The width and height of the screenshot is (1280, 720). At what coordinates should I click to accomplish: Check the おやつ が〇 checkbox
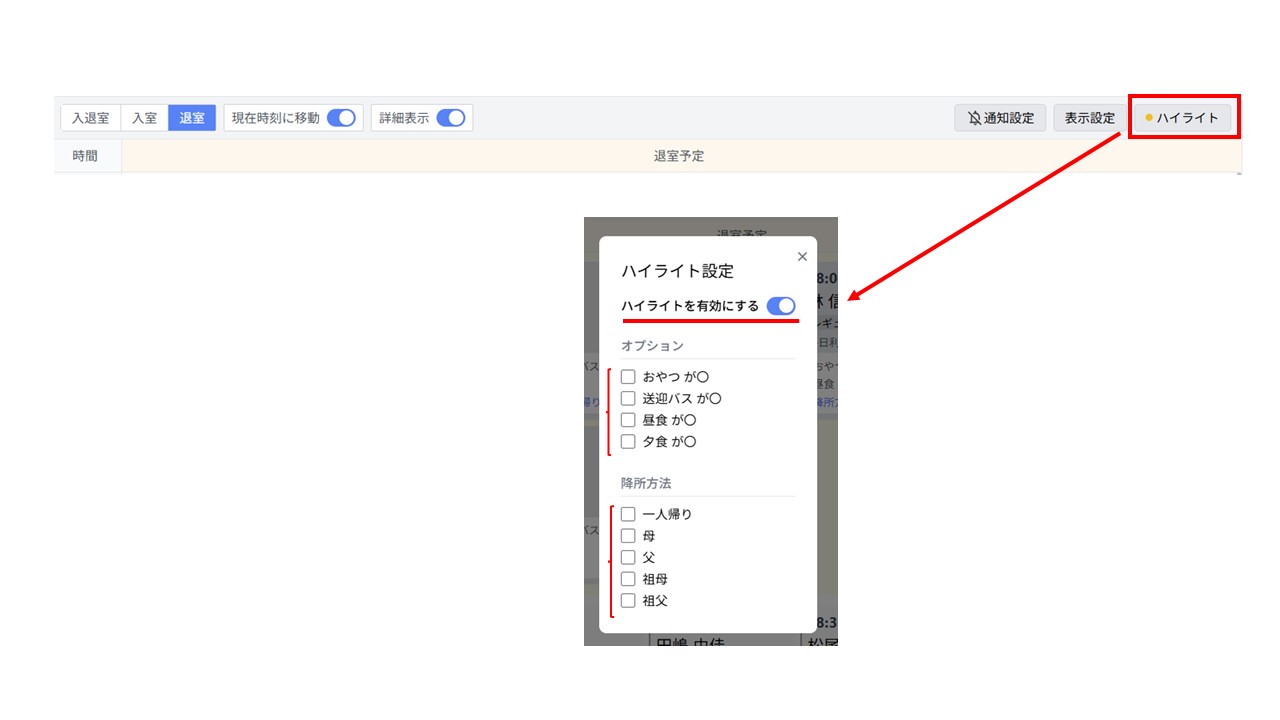[628, 377]
